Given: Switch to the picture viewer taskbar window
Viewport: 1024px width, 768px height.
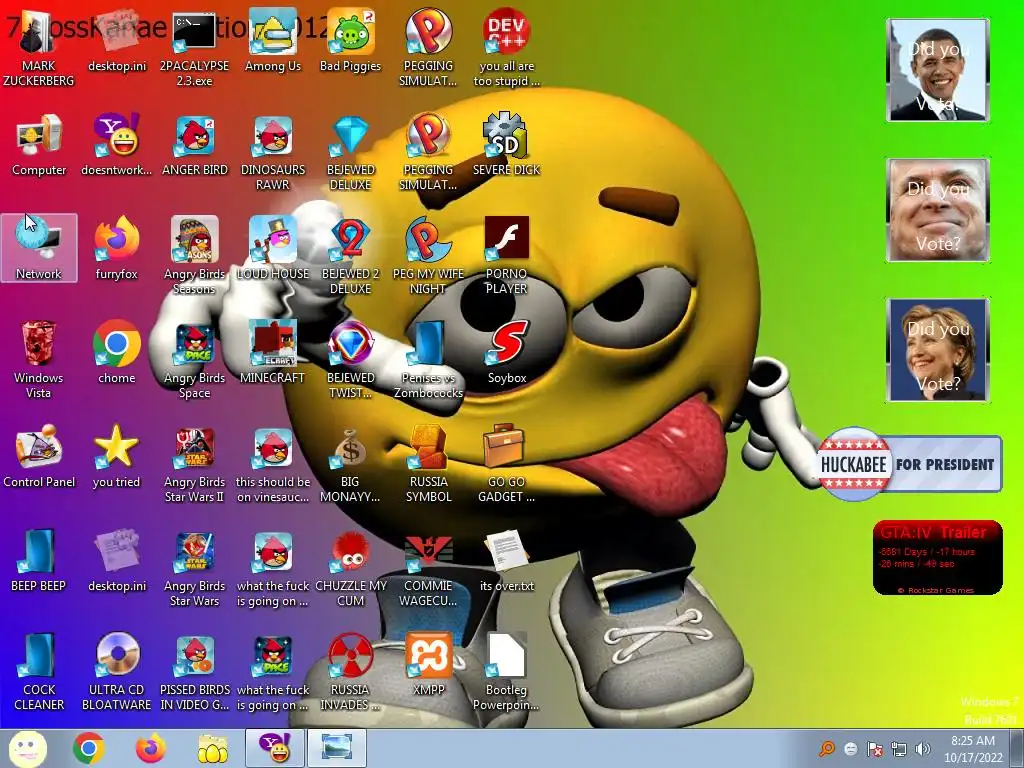Looking at the screenshot, I should (x=336, y=749).
